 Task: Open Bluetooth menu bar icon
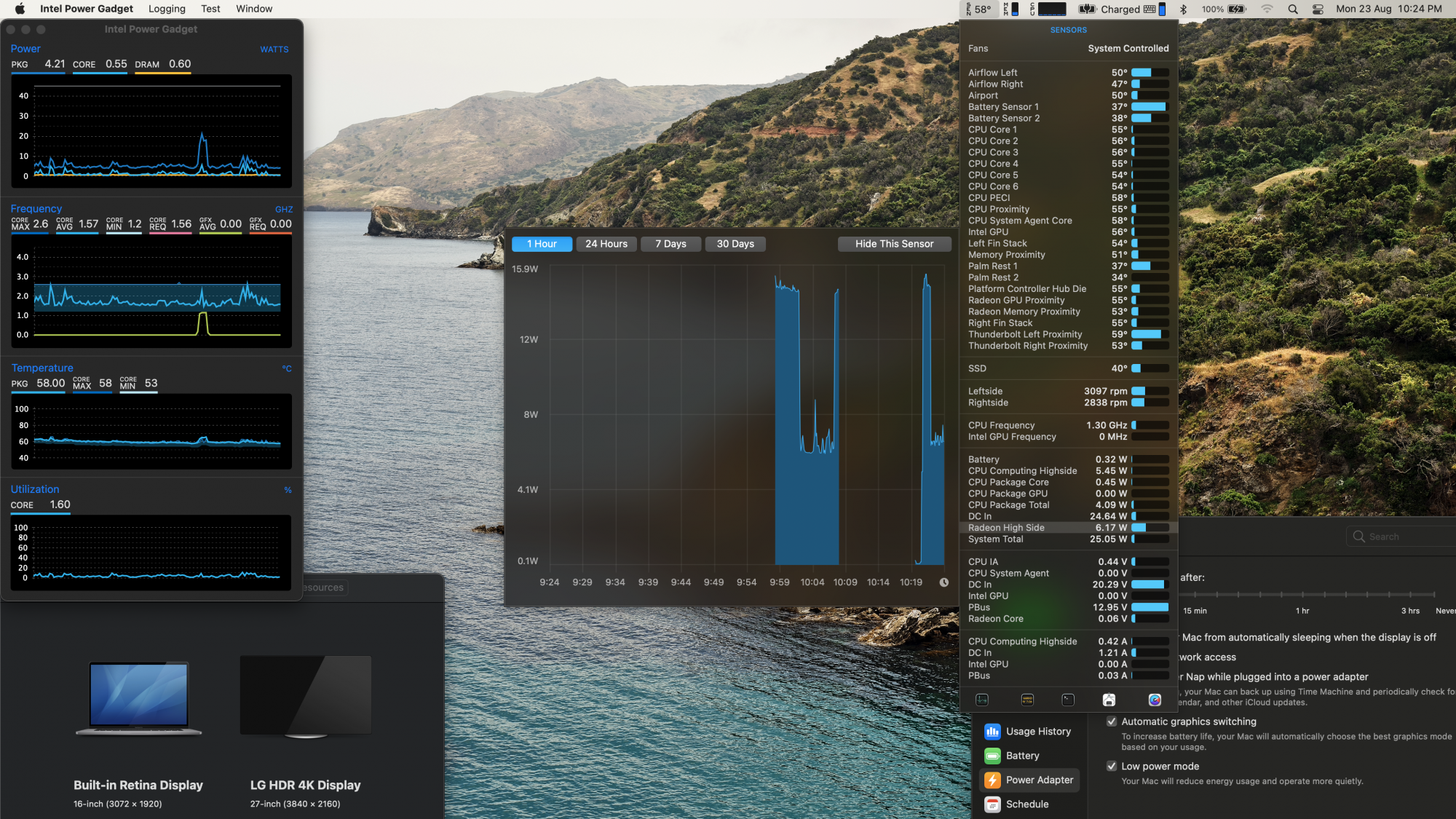pyautogui.click(x=1183, y=9)
